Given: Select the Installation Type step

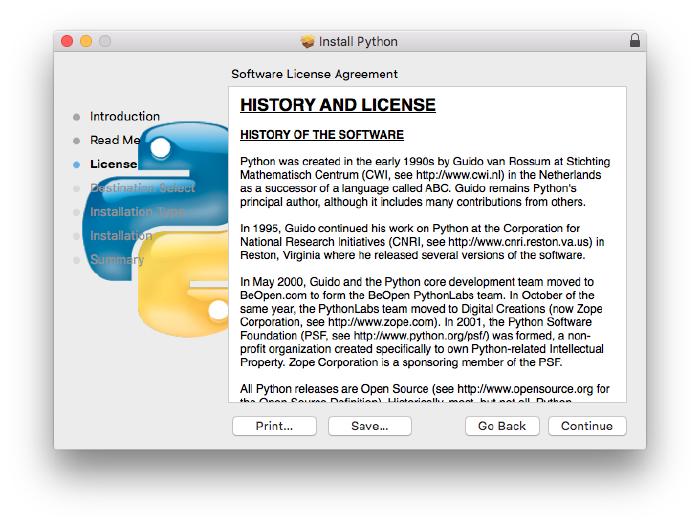Looking at the screenshot, I should [138, 212].
